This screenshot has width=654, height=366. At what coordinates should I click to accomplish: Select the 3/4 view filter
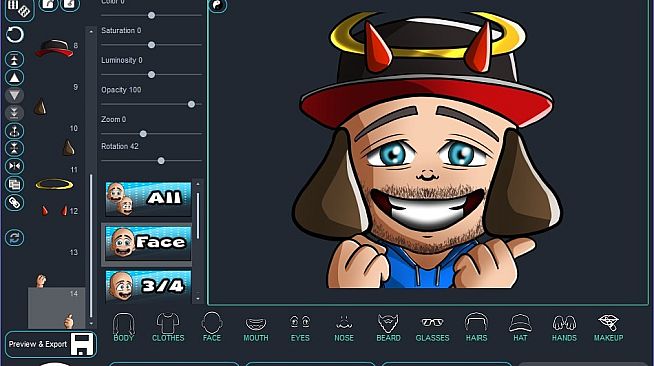coord(148,286)
